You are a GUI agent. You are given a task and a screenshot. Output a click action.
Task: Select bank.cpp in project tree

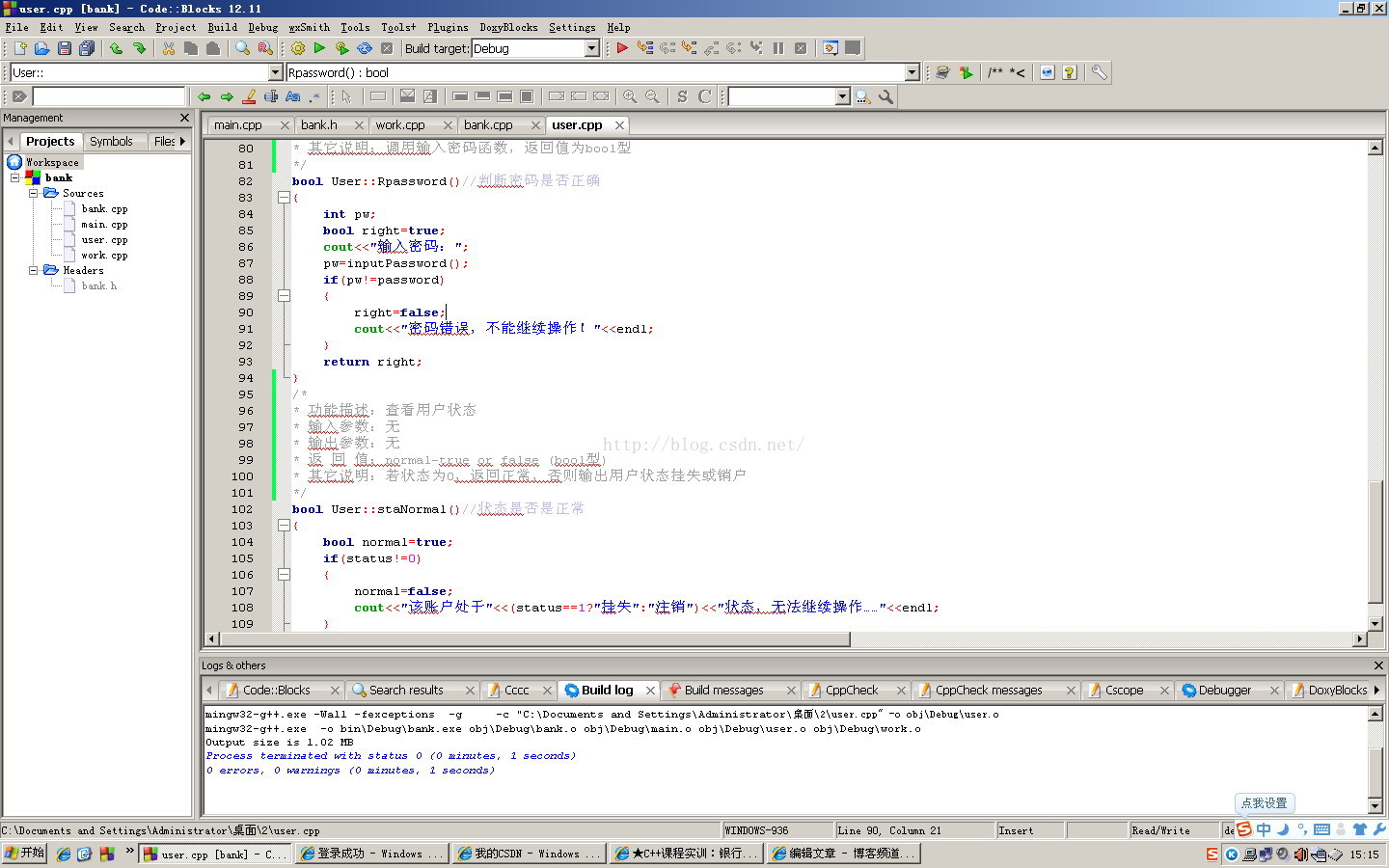pos(104,208)
